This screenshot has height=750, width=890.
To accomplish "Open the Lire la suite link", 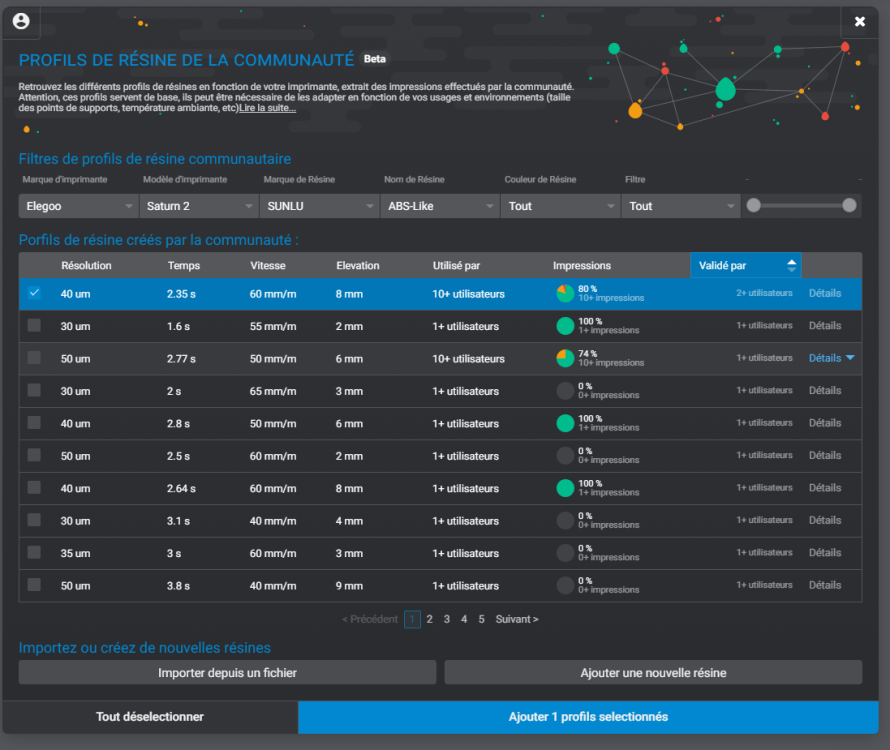I will 267,108.
